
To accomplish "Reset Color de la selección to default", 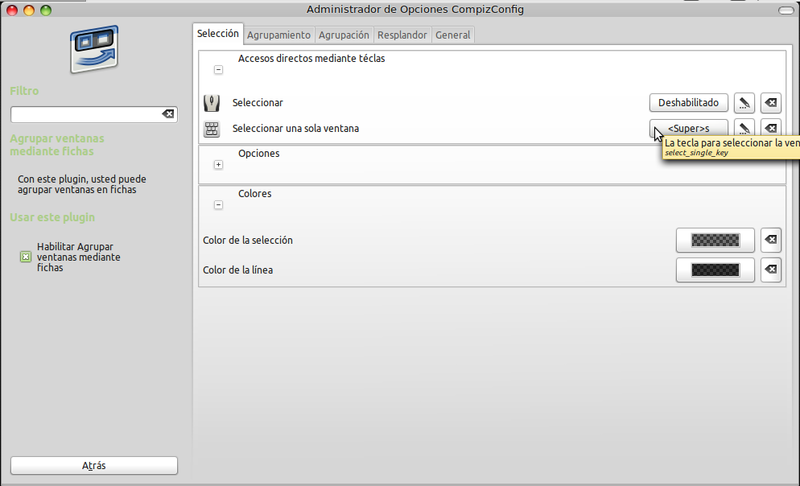I will (770, 240).
